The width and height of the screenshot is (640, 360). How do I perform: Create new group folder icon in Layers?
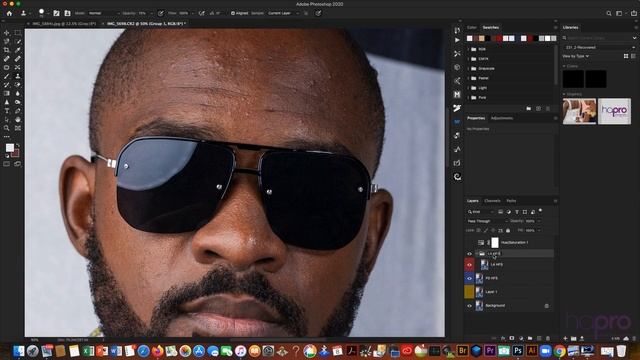pyautogui.click(x=530, y=338)
